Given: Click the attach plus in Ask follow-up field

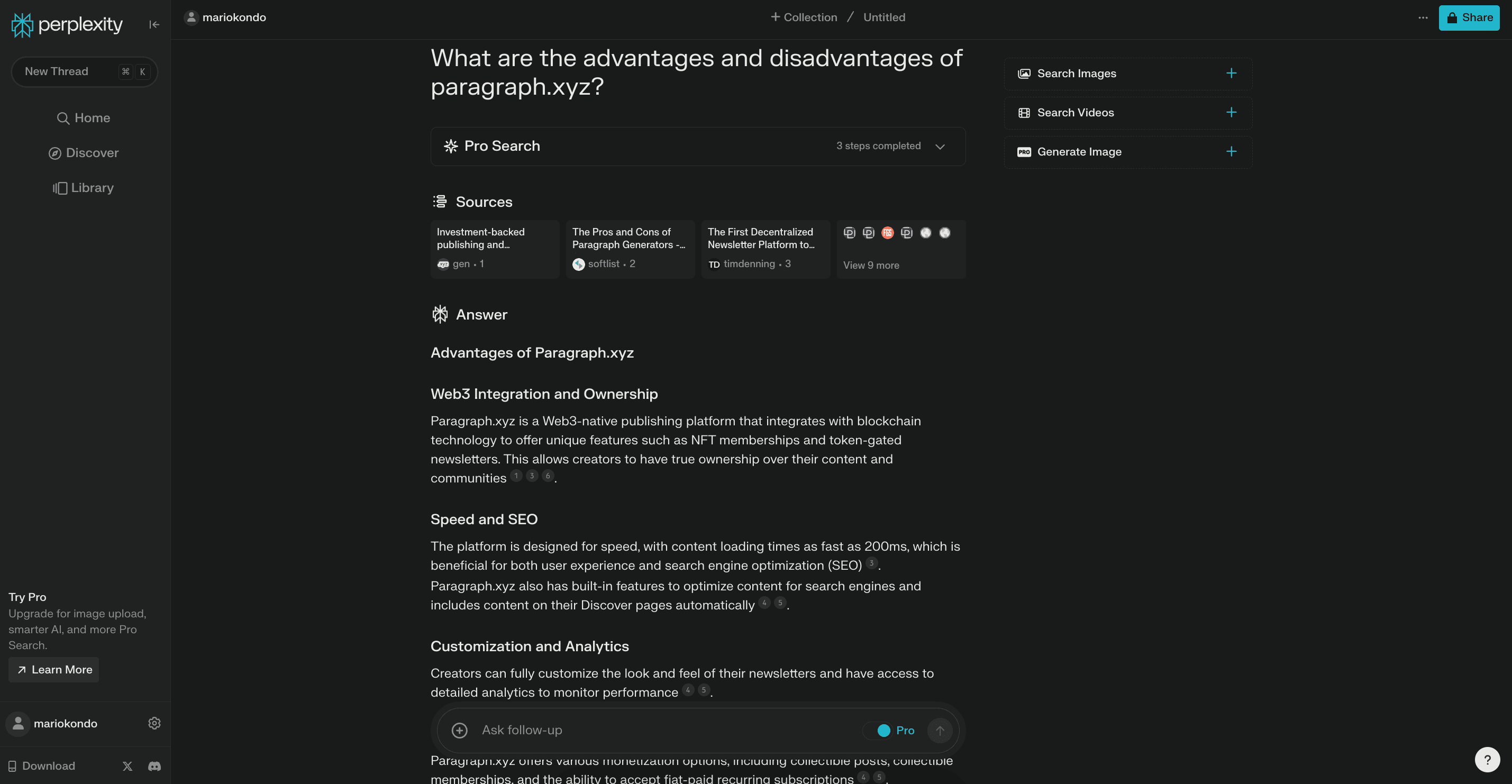Looking at the screenshot, I should coord(460,730).
